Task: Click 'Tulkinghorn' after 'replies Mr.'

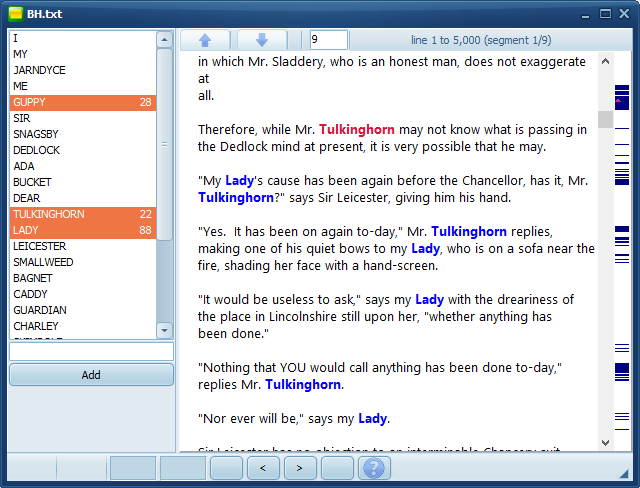Action: [303, 385]
